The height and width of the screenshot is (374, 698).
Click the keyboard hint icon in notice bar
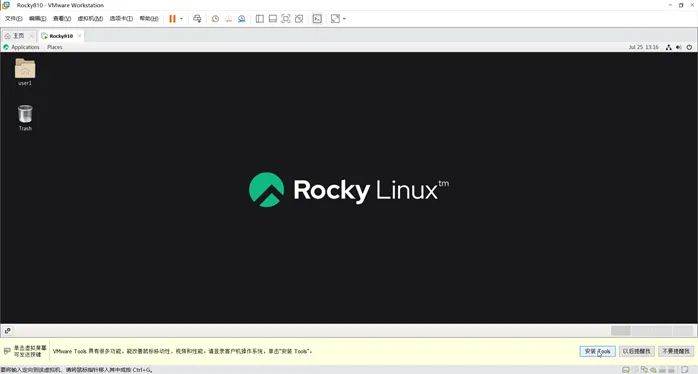pyautogui.click(x=7, y=351)
